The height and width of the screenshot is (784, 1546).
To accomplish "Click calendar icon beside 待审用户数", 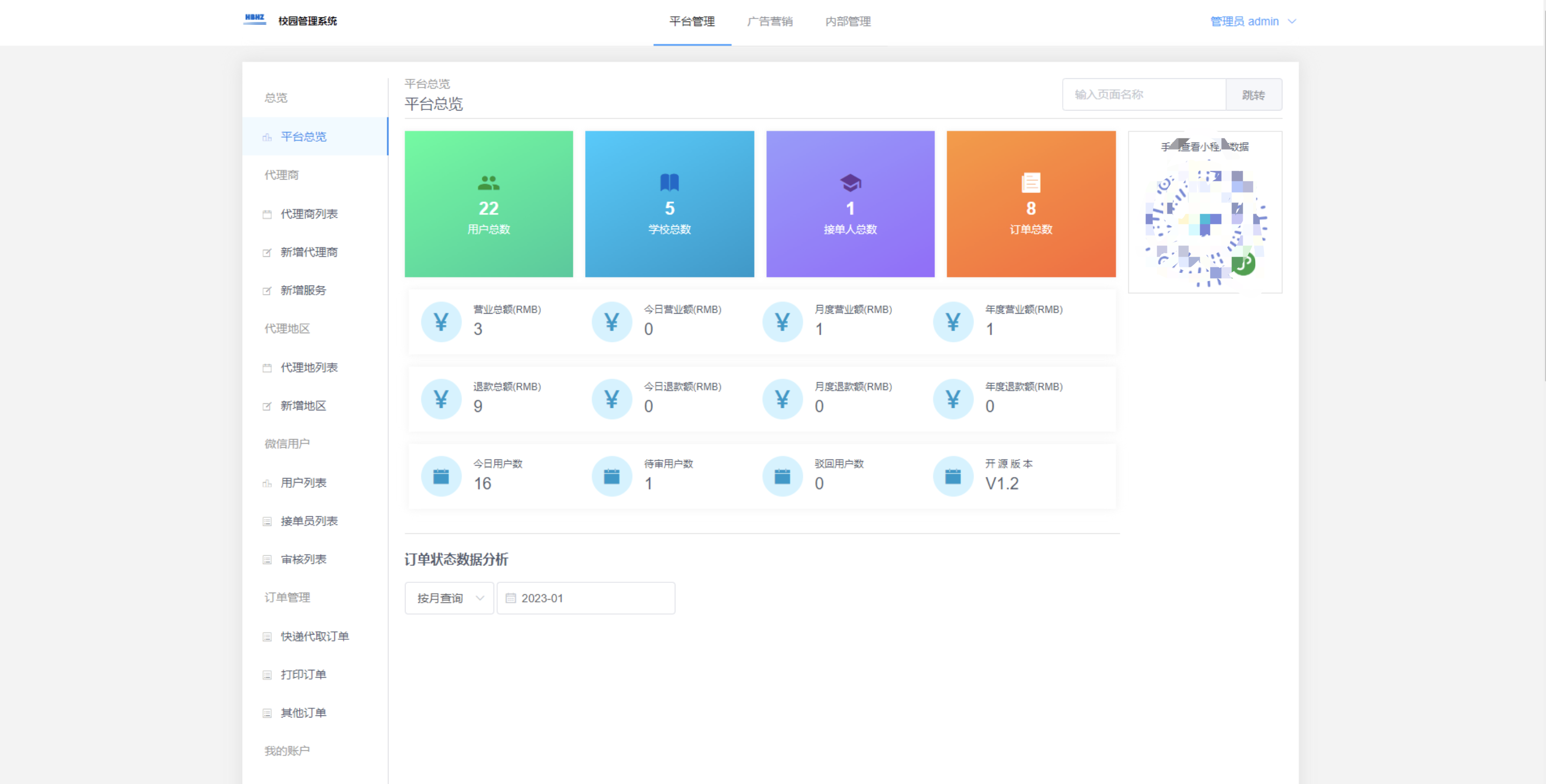I will pyautogui.click(x=612, y=477).
